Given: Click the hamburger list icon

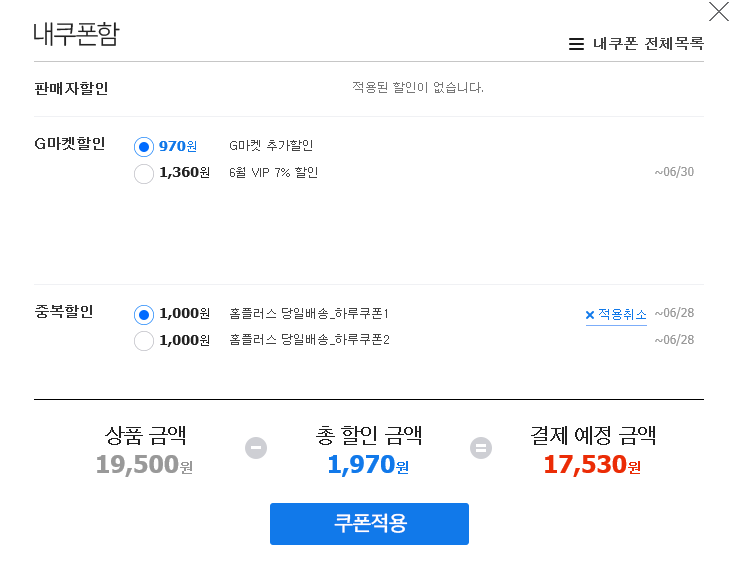Looking at the screenshot, I should pyautogui.click(x=576, y=44).
